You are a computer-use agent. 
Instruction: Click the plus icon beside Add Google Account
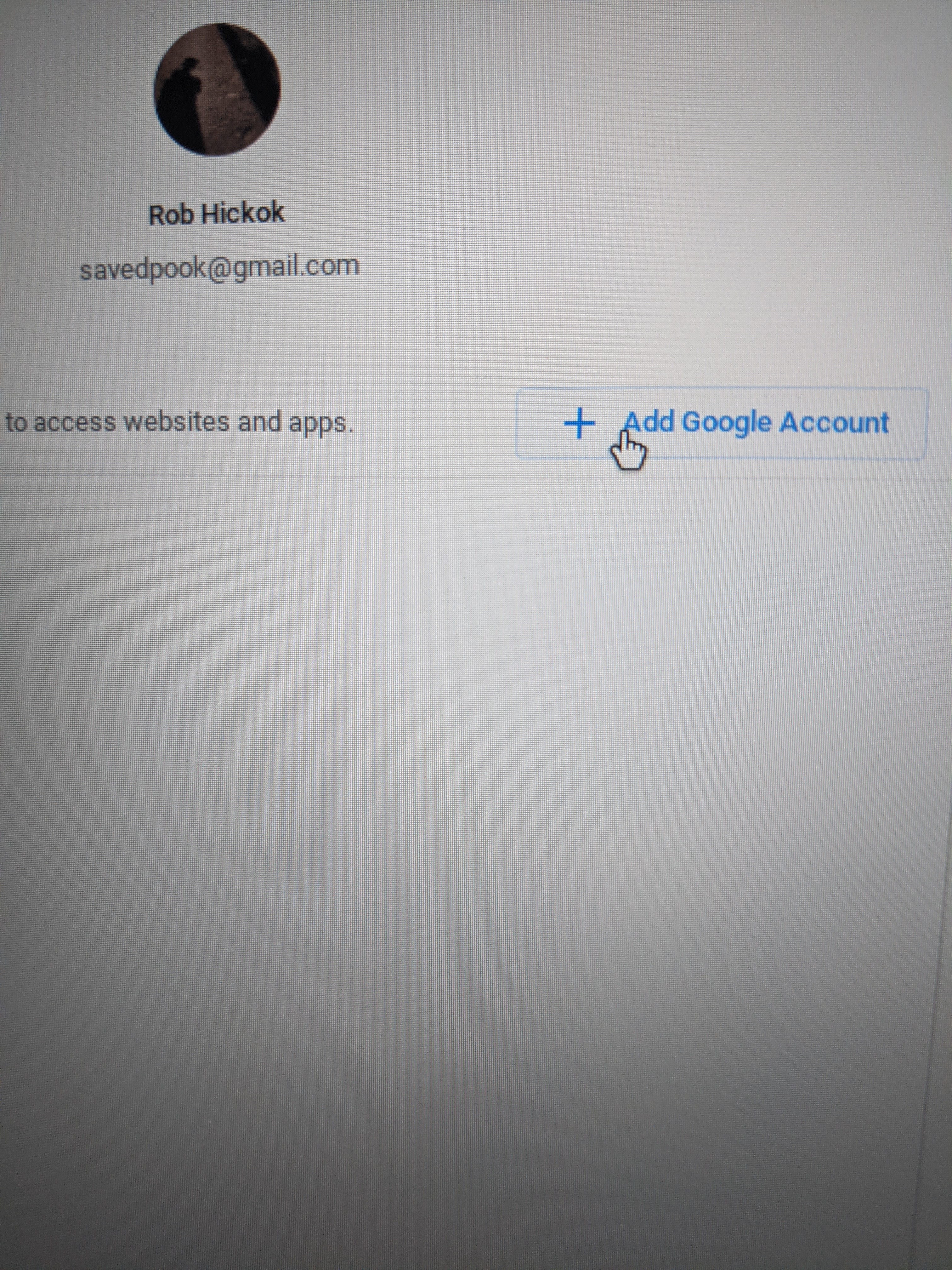pyautogui.click(x=579, y=423)
